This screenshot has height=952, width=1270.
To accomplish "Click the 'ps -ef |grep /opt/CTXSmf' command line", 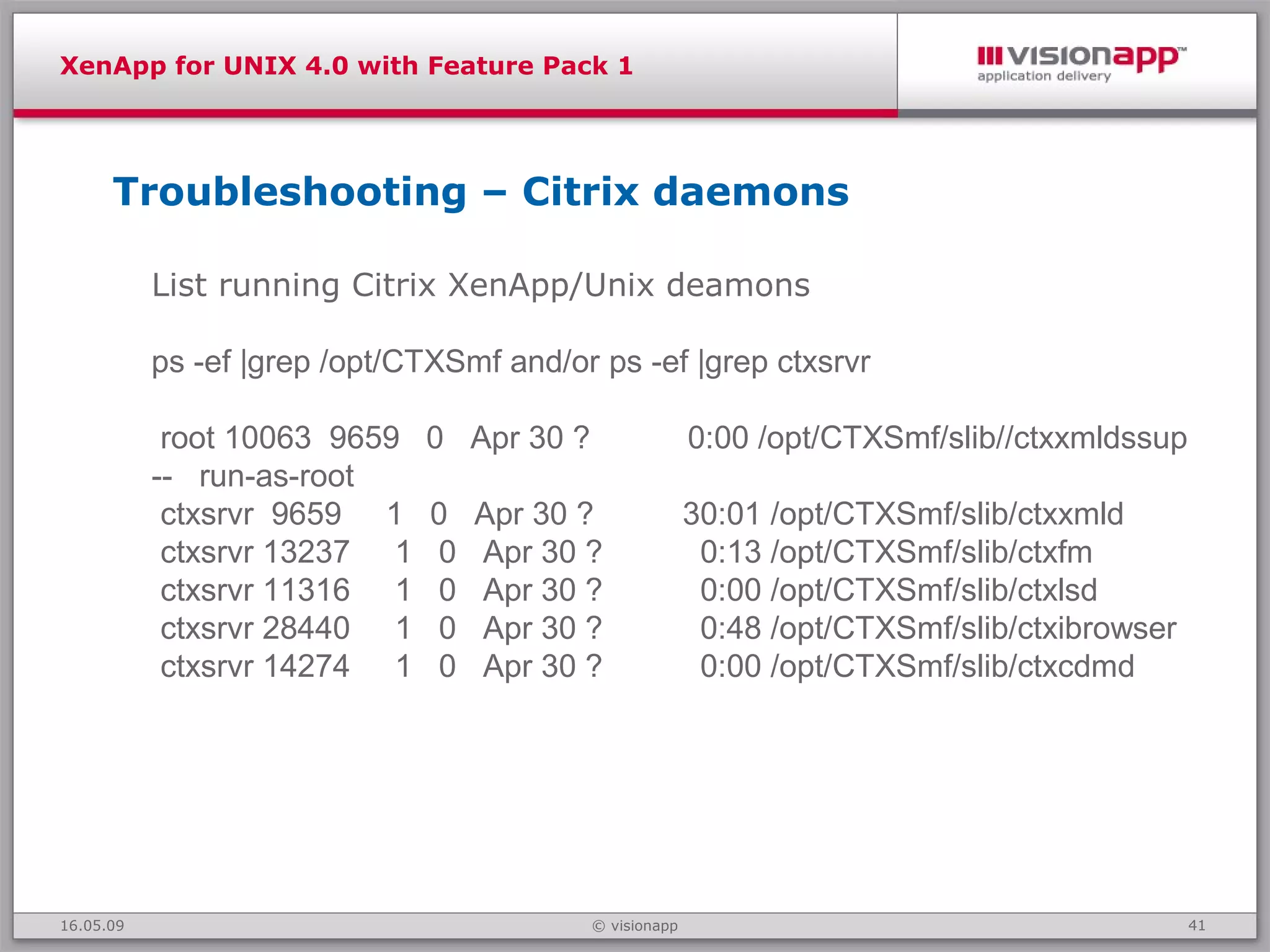I will point(511,362).
